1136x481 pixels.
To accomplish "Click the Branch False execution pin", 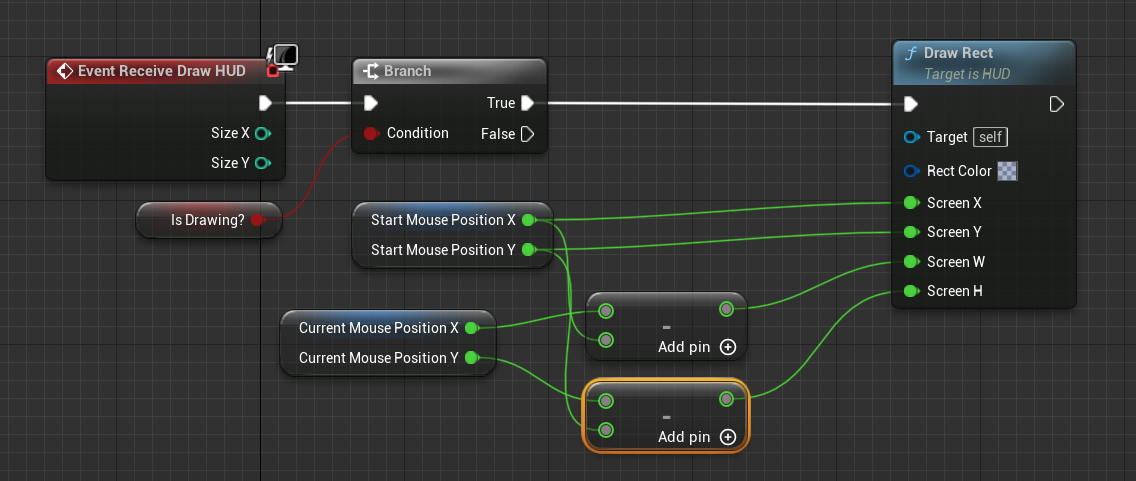I will [x=528, y=133].
